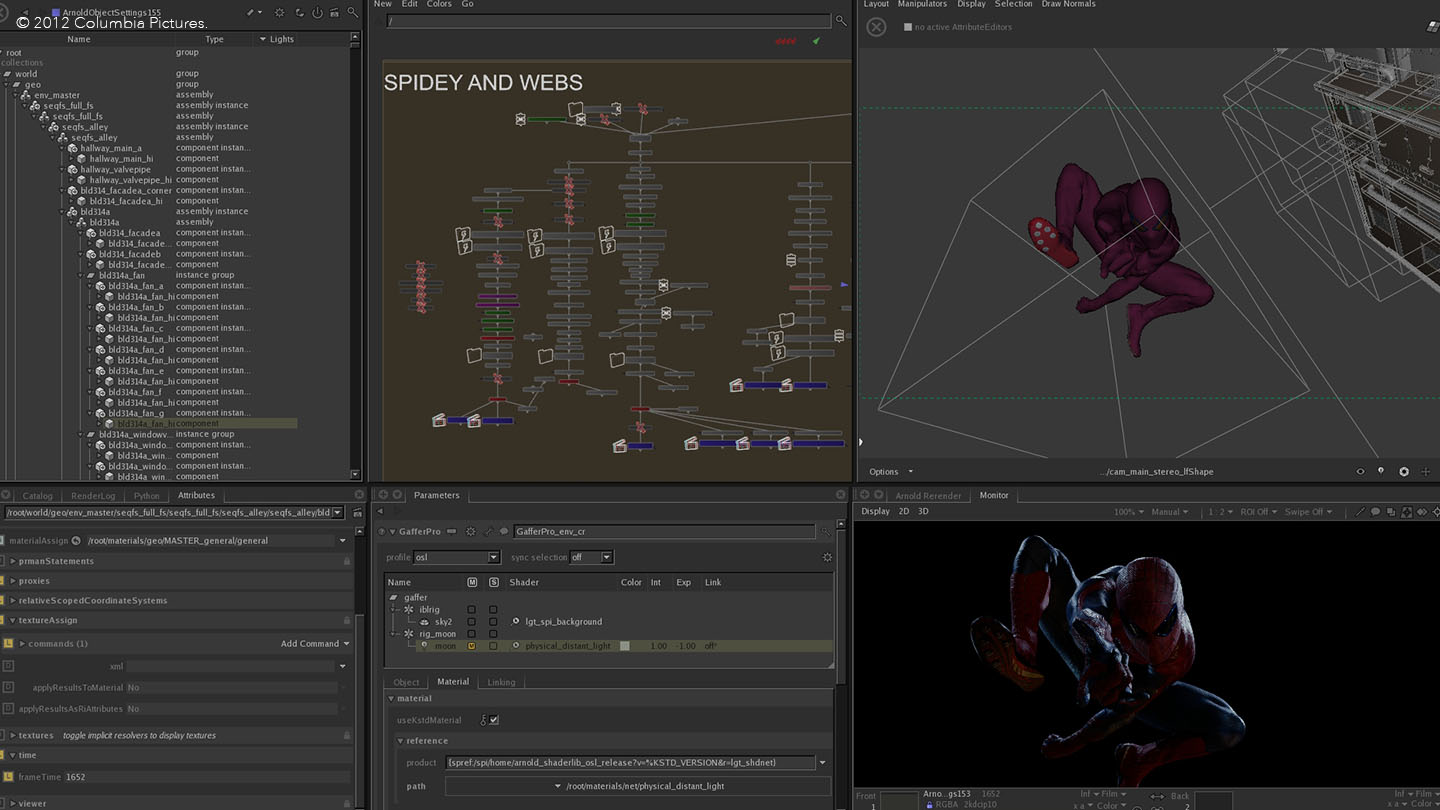This screenshot has height=810, width=1440.
Task: Open the Linking tab in GafferPro
Action: coord(501,682)
